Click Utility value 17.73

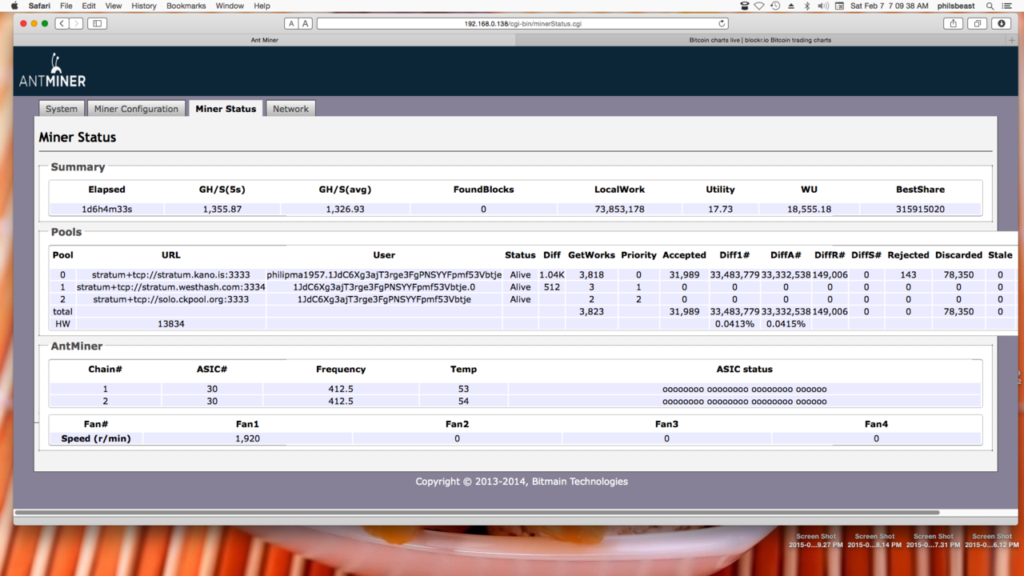pyautogui.click(x=720, y=209)
